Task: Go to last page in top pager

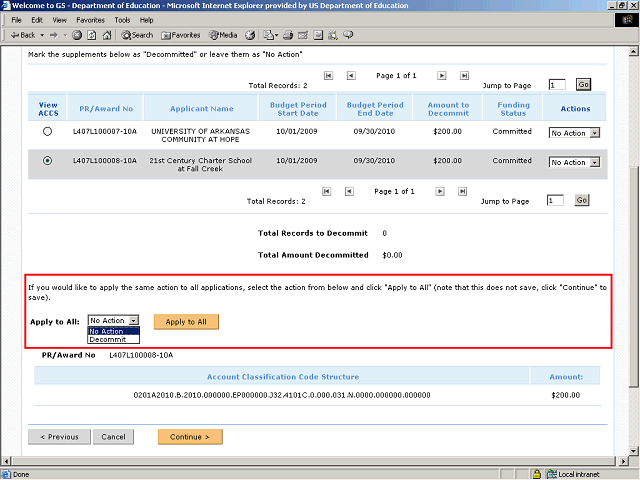Action: click(464, 76)
